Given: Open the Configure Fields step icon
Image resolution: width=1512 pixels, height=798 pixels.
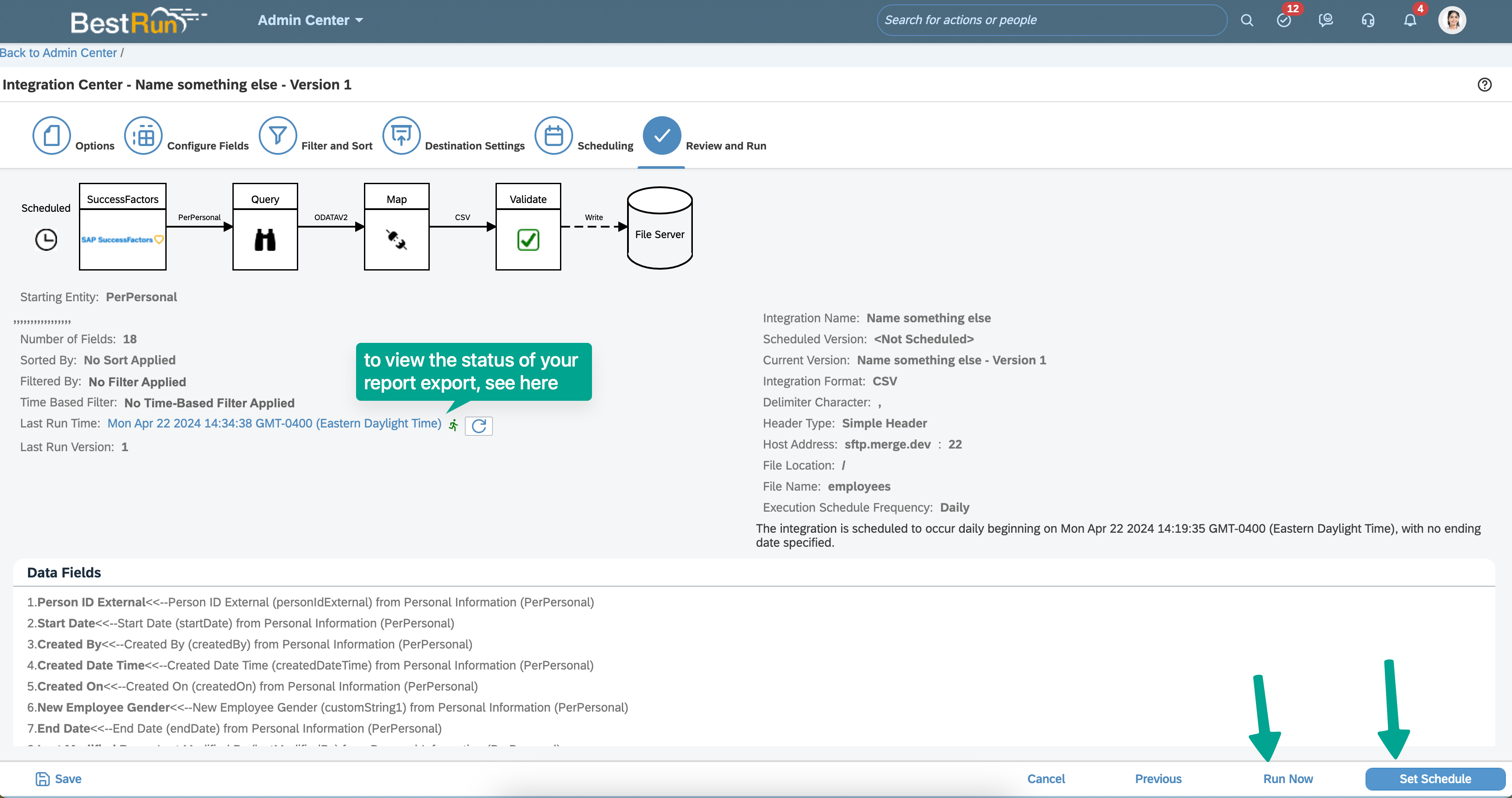Looking at the screenshot, I should (143, 135).
